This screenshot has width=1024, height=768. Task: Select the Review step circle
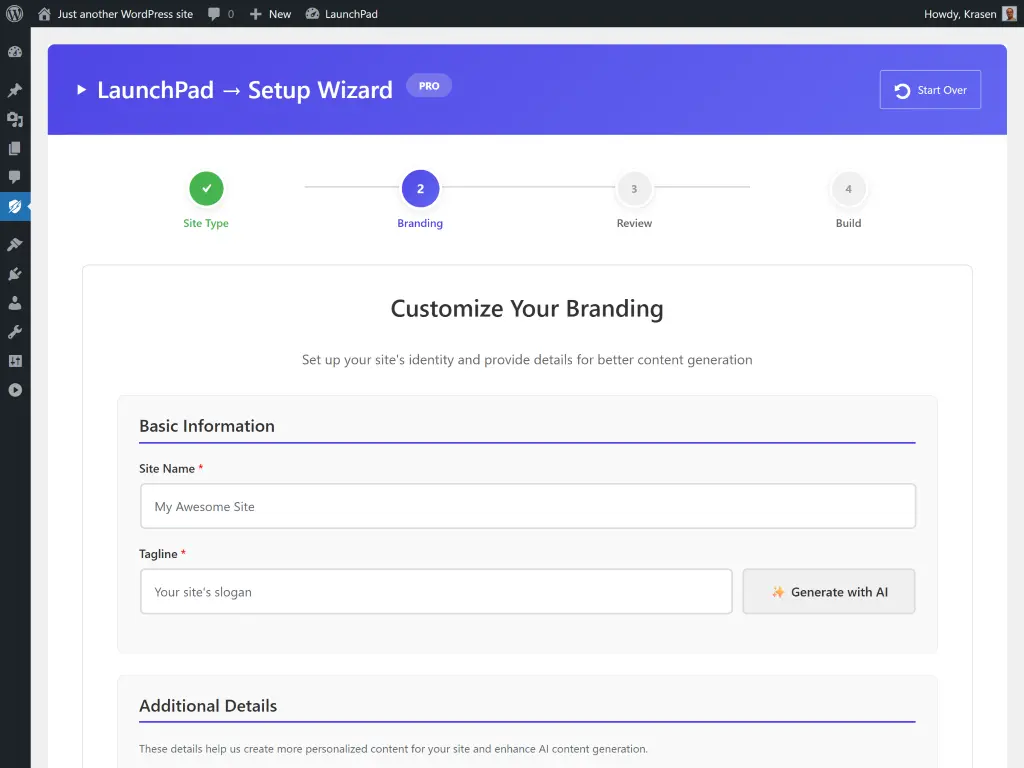click(634, 188)
